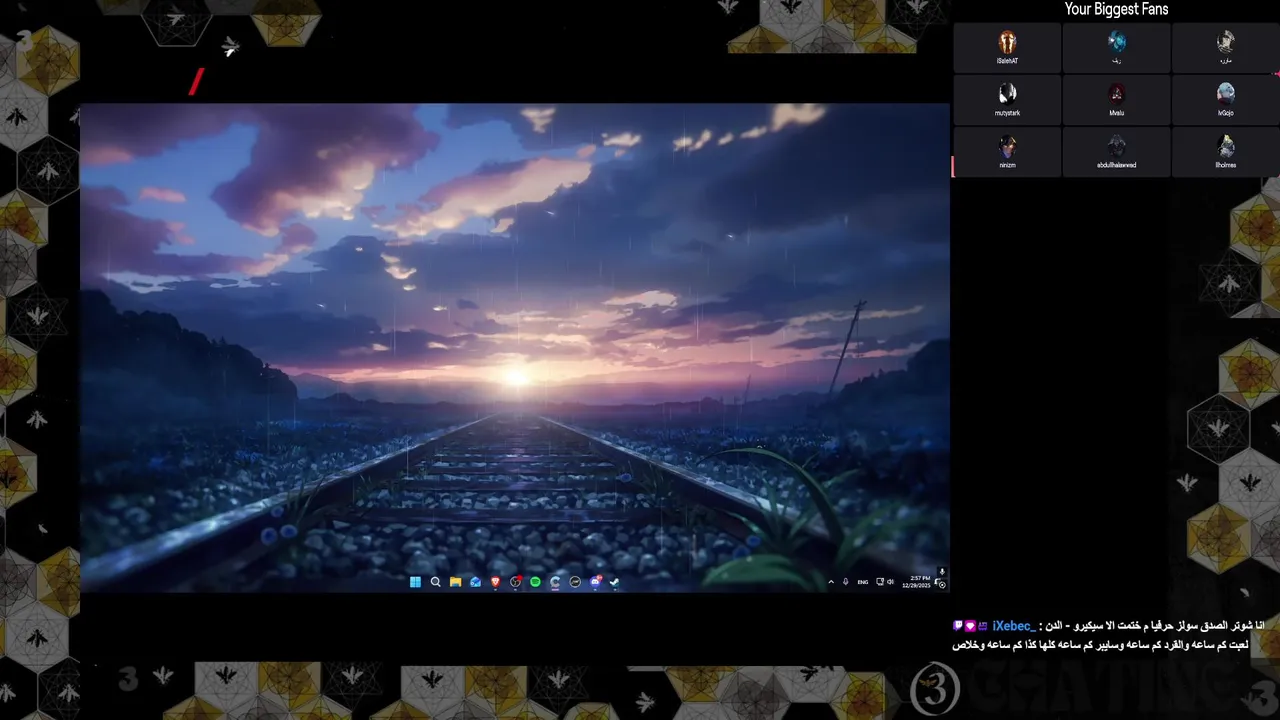
Task: Open the volume tray control
Action: coord(890,582)
